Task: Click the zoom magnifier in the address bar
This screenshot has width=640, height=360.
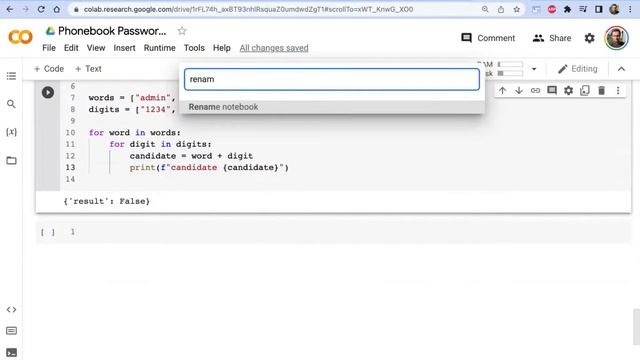Action: (485, 9)
